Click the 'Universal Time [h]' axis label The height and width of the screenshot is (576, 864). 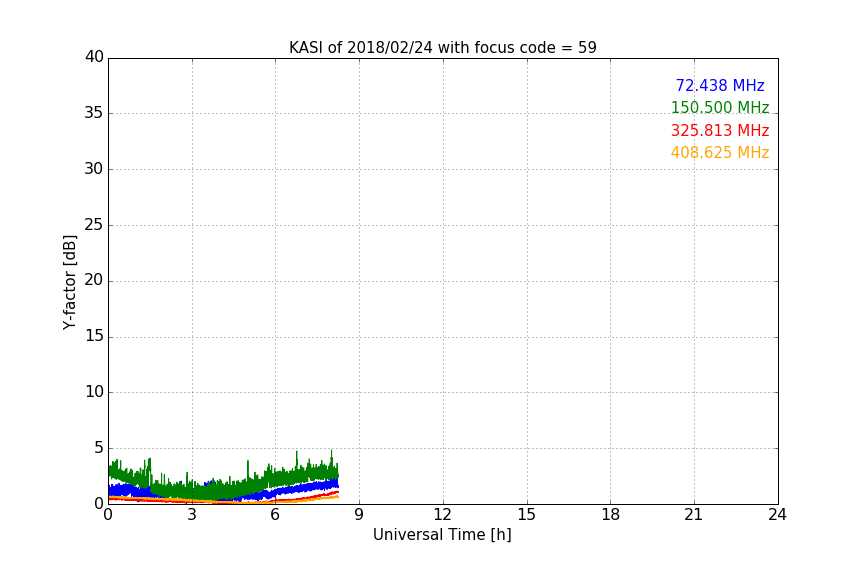point(442,535)
